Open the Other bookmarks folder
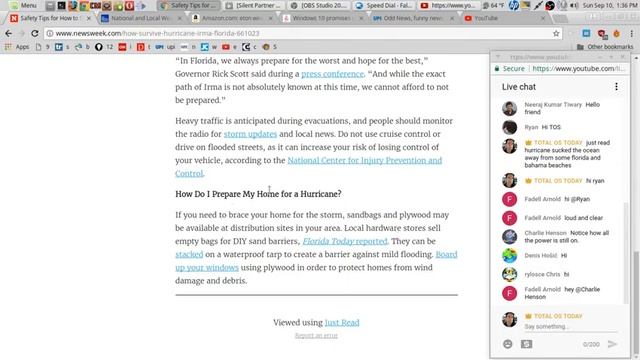 [x=605, y=47]
